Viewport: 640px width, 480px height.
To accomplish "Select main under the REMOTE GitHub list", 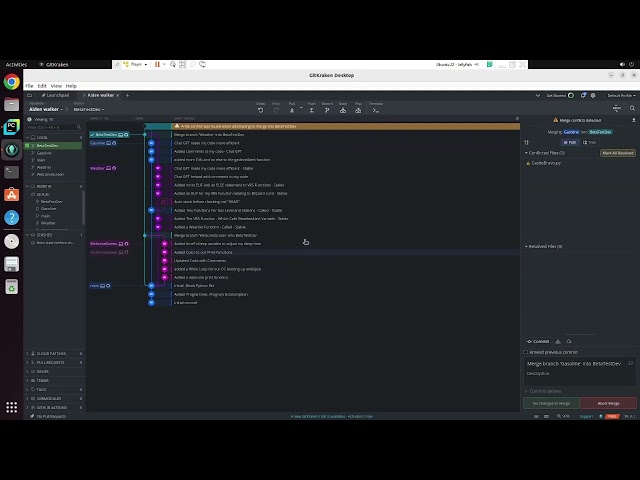I will 45,216.
